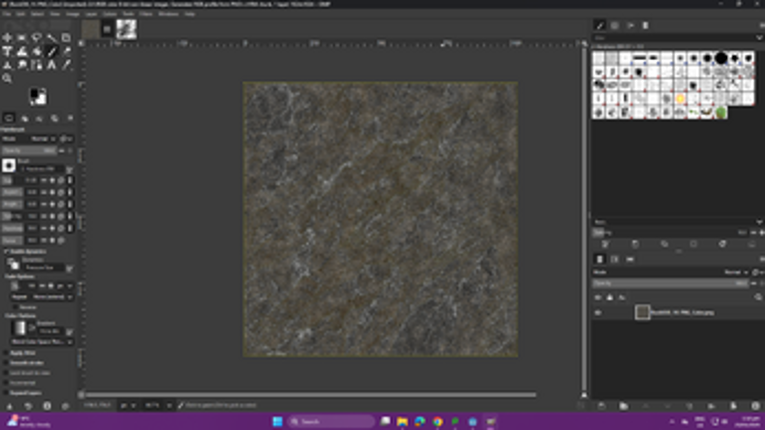Click the Windows Start button
This screenshot has width=765, height=430.
[x=277, y=421]
